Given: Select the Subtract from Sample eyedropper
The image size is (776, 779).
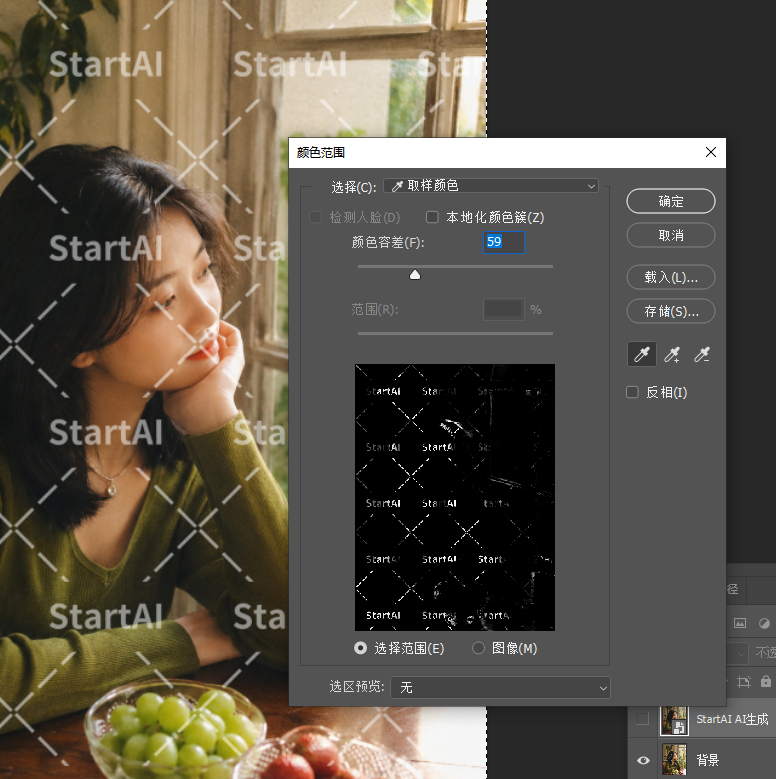Looking at the screenshot, I should (x=701, y=354).
